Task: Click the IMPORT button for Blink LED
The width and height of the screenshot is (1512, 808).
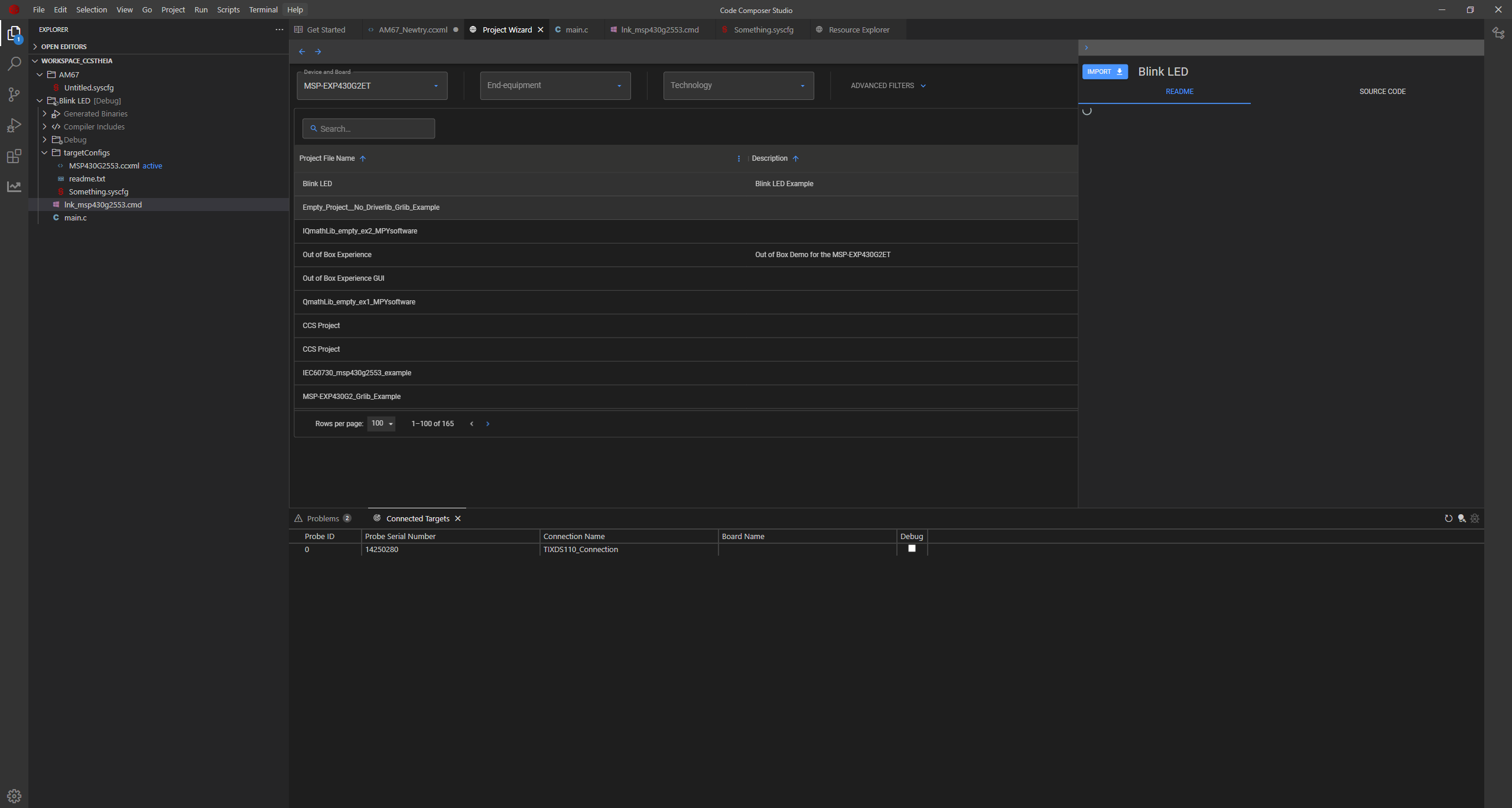Action: point(1105,72)
